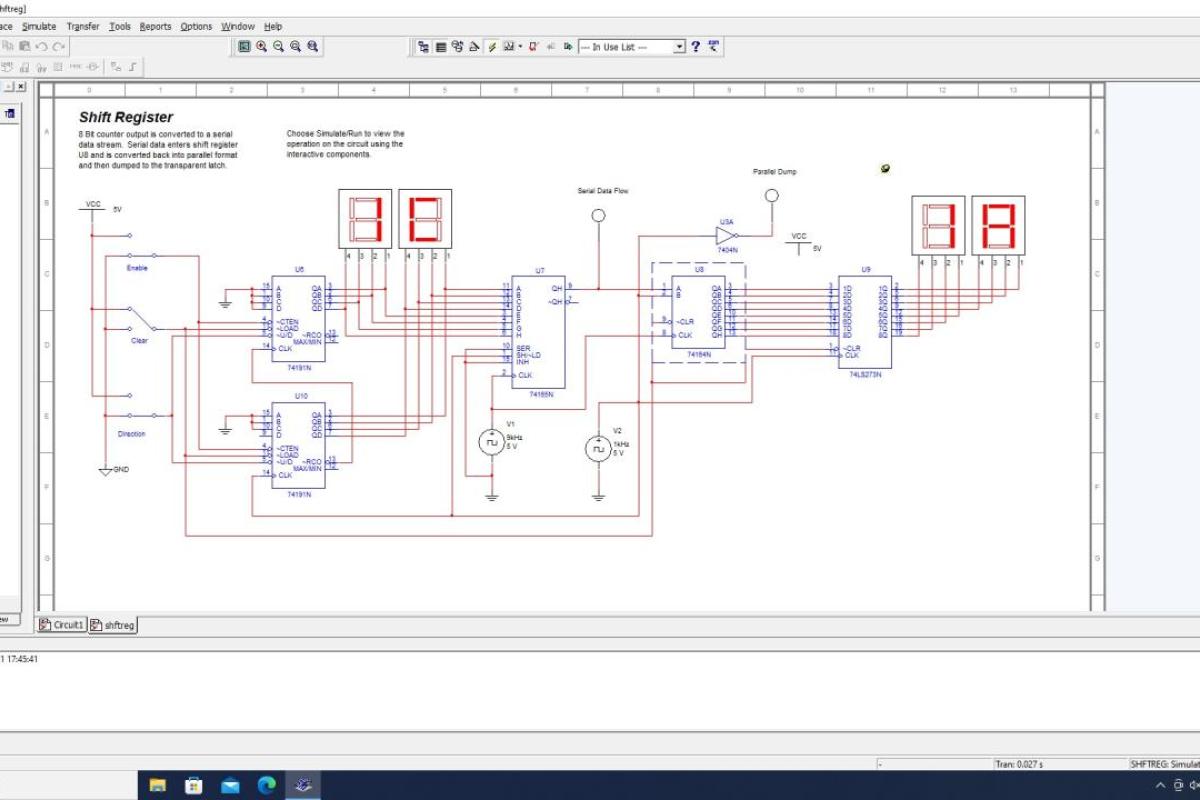
Task: Select the V1 clock source
Action: pos(491,442)
